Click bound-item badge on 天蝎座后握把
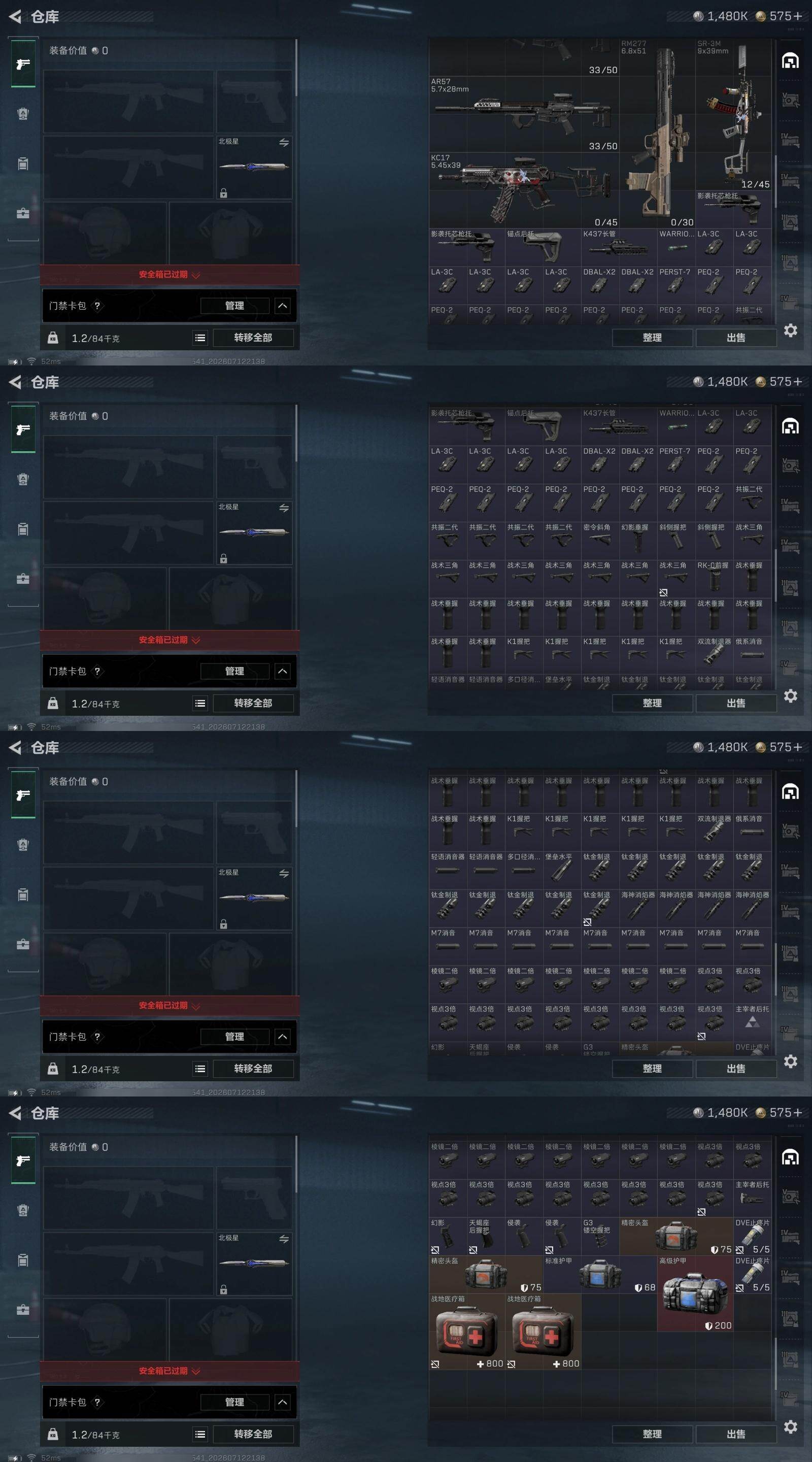This screenshot has height=1462, width=812. pyautogui.click(x=472, y=1250)
